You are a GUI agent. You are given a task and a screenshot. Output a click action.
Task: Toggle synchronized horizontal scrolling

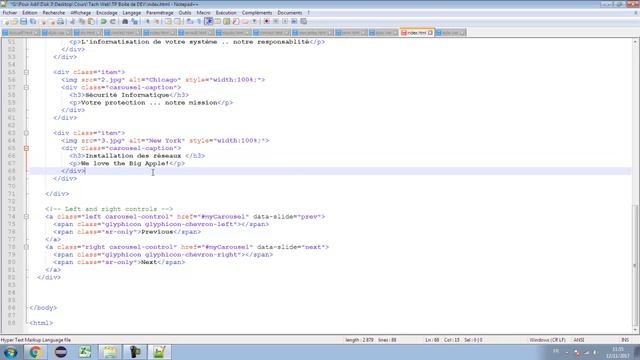click(178, 21)
